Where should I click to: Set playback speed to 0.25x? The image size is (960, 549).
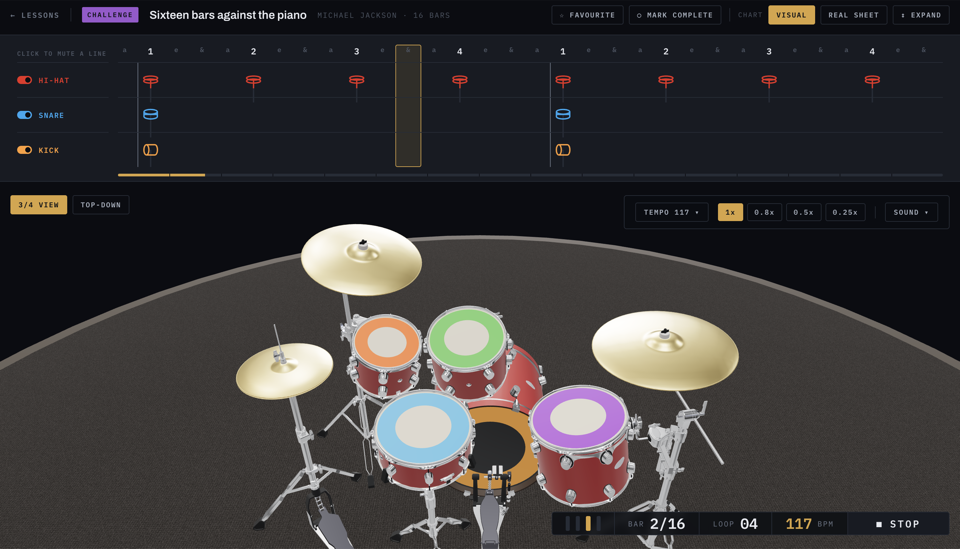(x=845, y=212)
